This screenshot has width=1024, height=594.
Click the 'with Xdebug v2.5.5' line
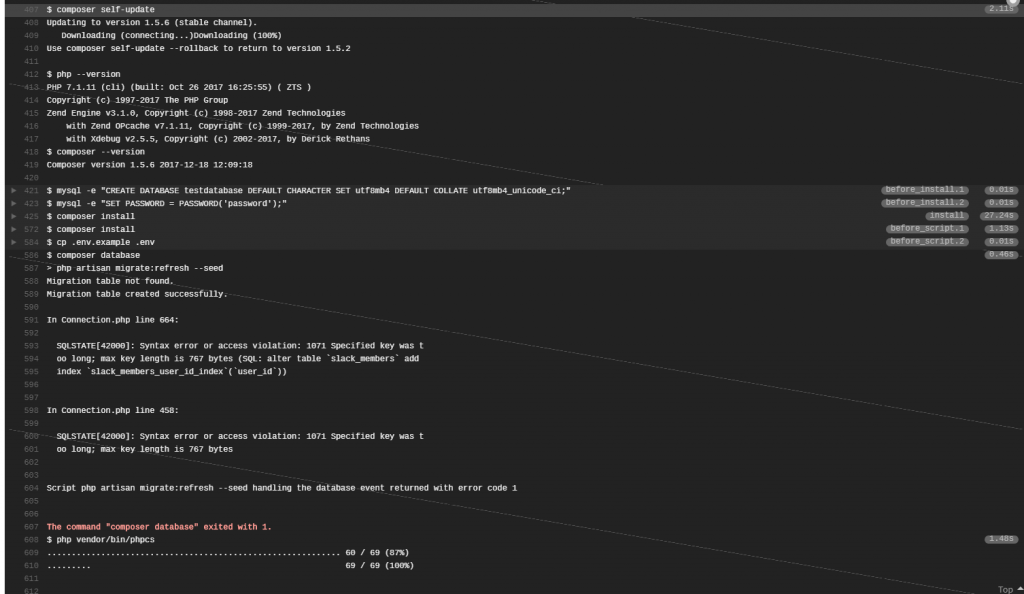[217, 139]
